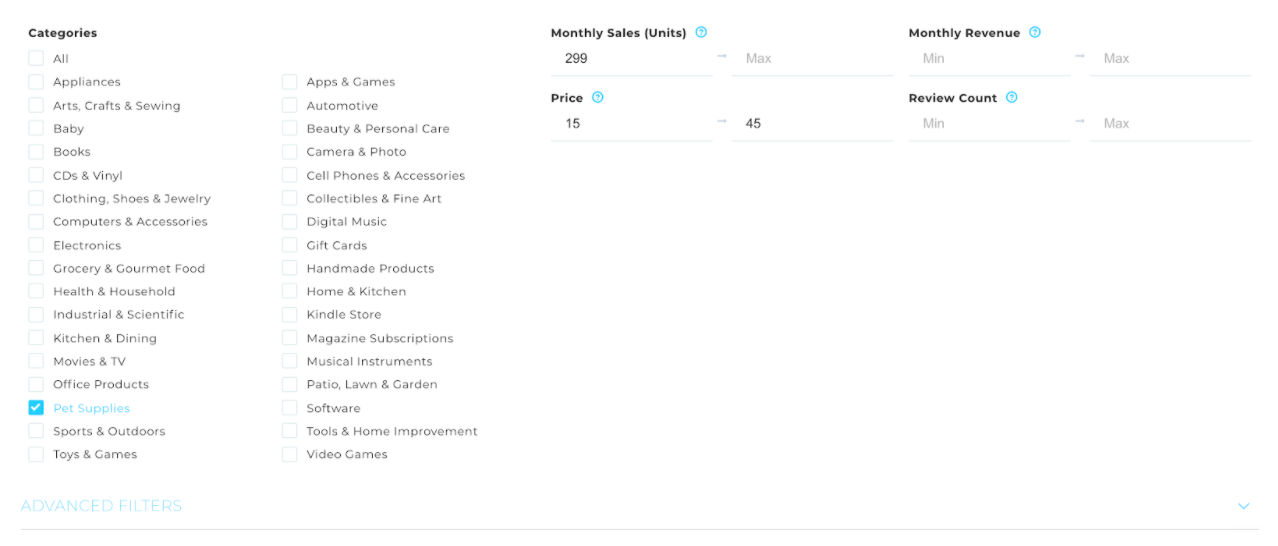1278x546 pixels.
Task: Enable the Electronics category checkbox
Action: (36, 245)
